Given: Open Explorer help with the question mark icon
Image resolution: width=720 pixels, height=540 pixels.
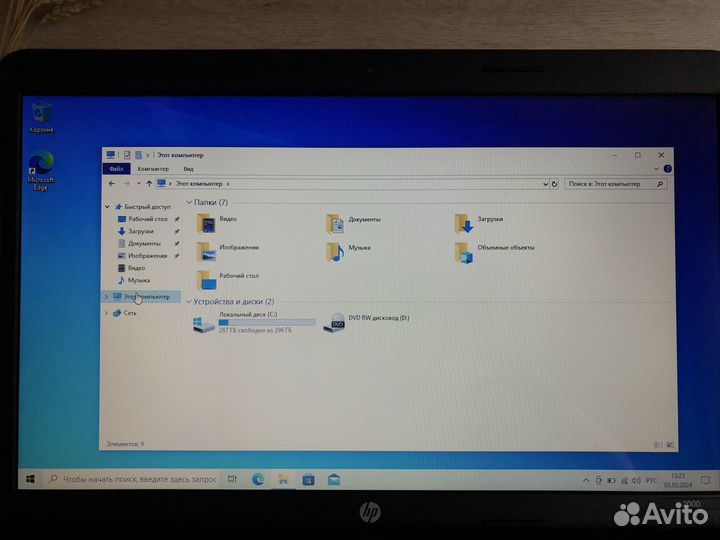Looking at the screenshot, I should coord(668,169).
